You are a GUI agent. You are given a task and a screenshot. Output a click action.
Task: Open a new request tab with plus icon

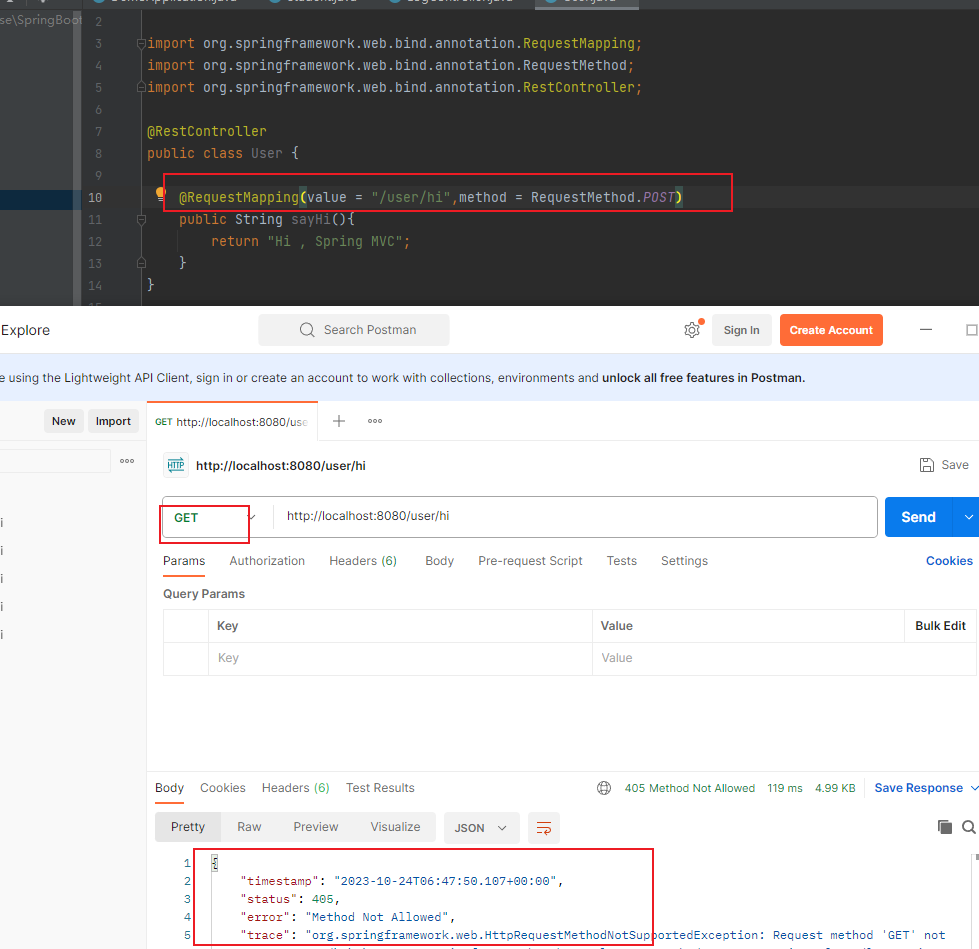(x=338, y=421)
